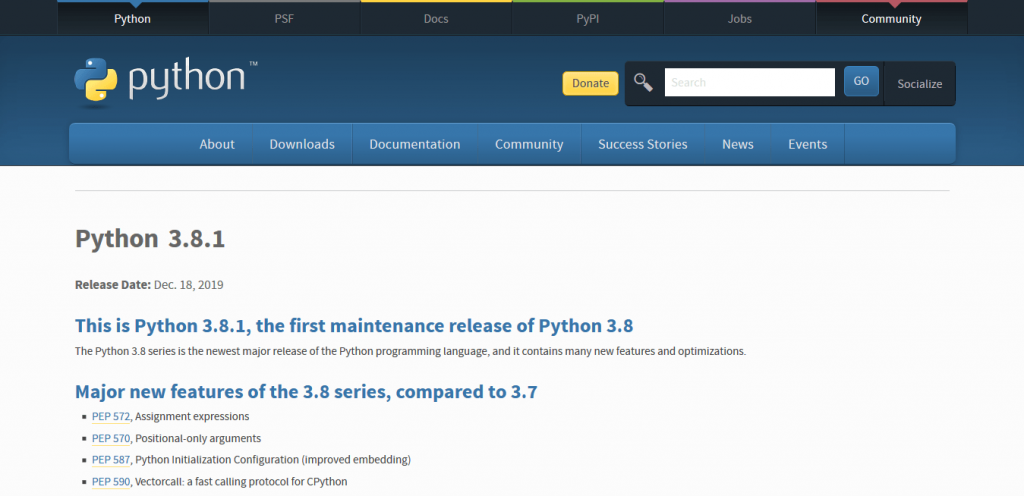Click the yellow Donate button
This screenshot has height=496, width=1024.
point(590,83)
